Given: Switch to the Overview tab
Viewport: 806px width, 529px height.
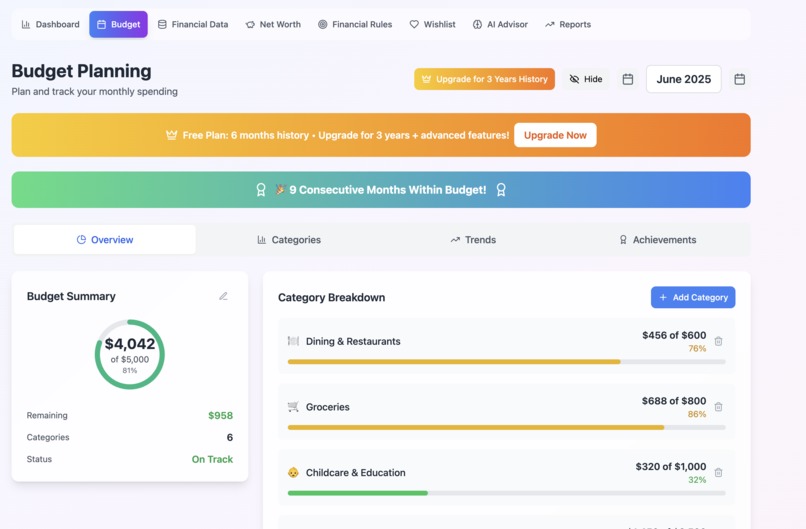Looking at the screenshot, I should (x=105, y=240).
